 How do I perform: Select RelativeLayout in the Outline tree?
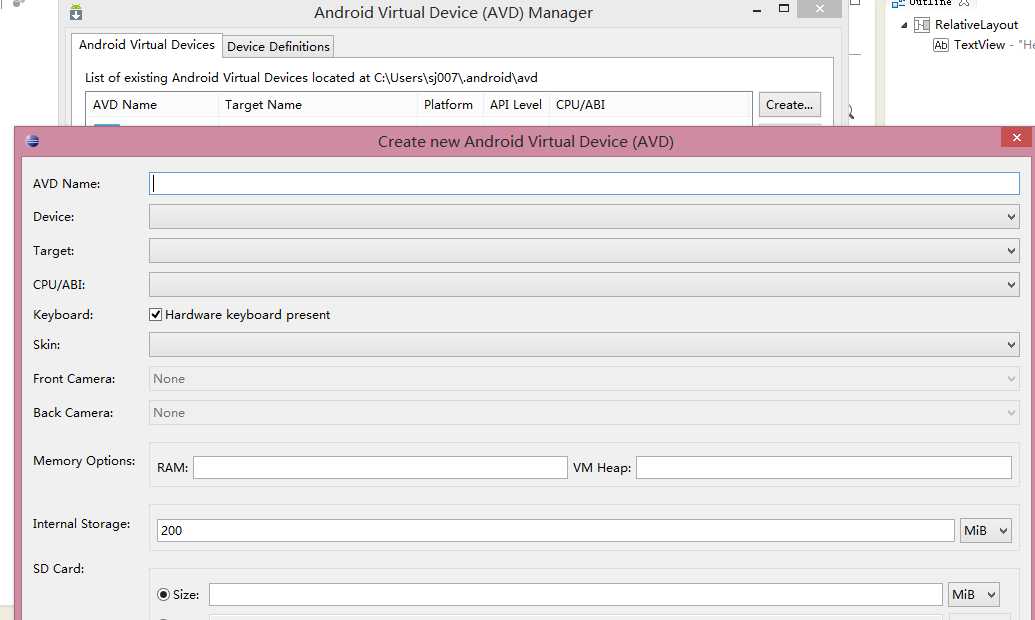[x=976, y=25]
